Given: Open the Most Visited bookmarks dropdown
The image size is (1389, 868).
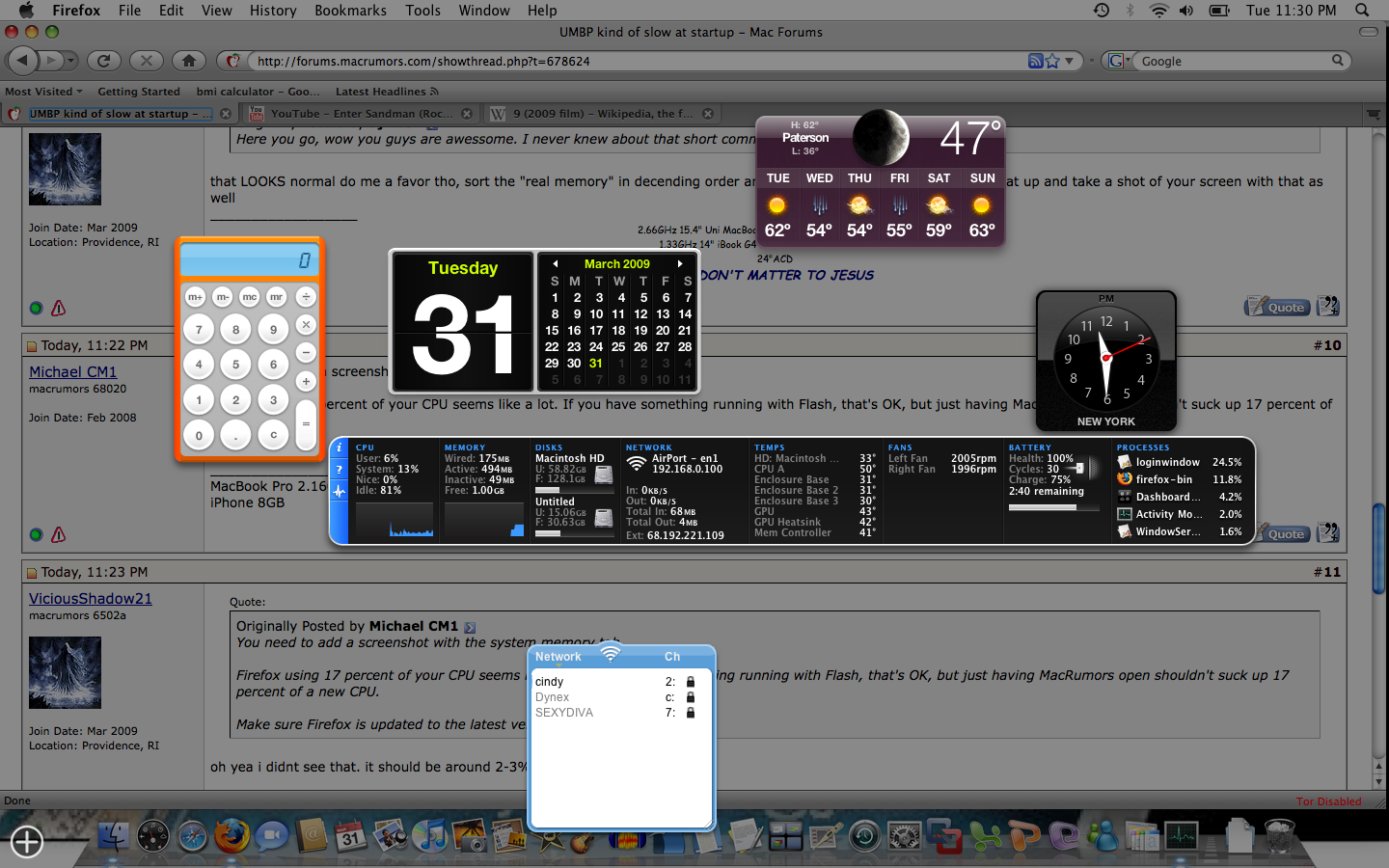Looking at the screenshot, I should (x=43, y=92).
